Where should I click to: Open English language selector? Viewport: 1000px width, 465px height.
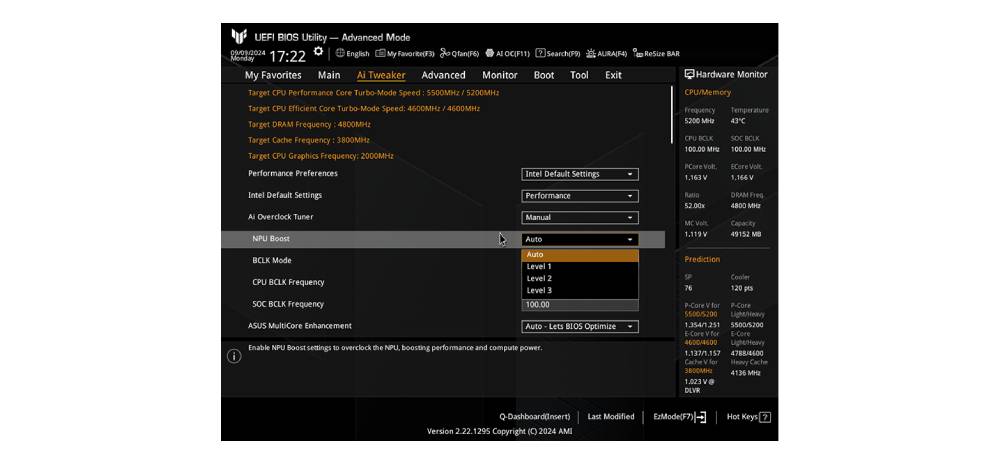pyautogui.click(x=353, y=54)
